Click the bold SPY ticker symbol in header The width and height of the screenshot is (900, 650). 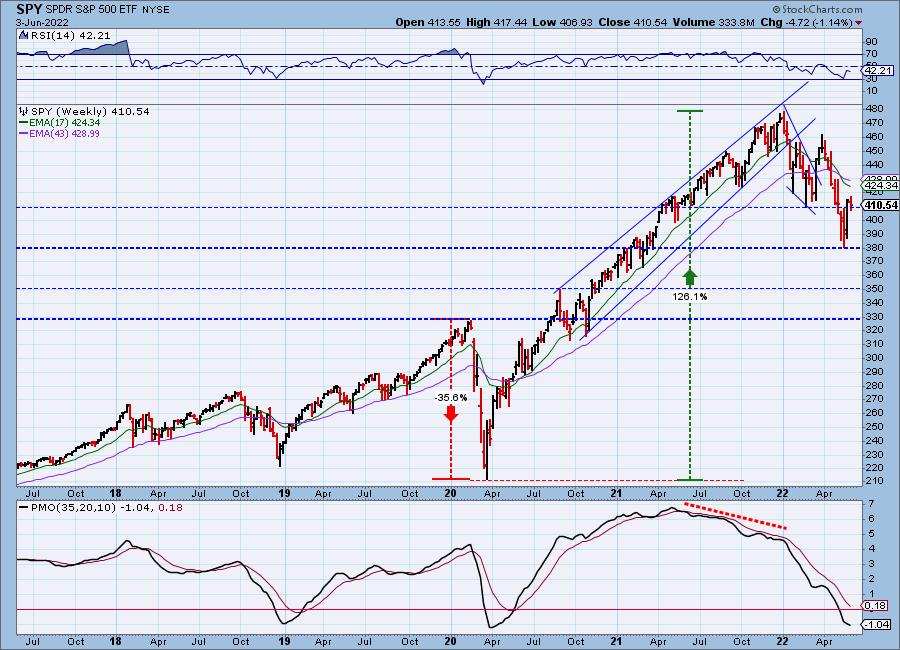(x=29, y=9)
